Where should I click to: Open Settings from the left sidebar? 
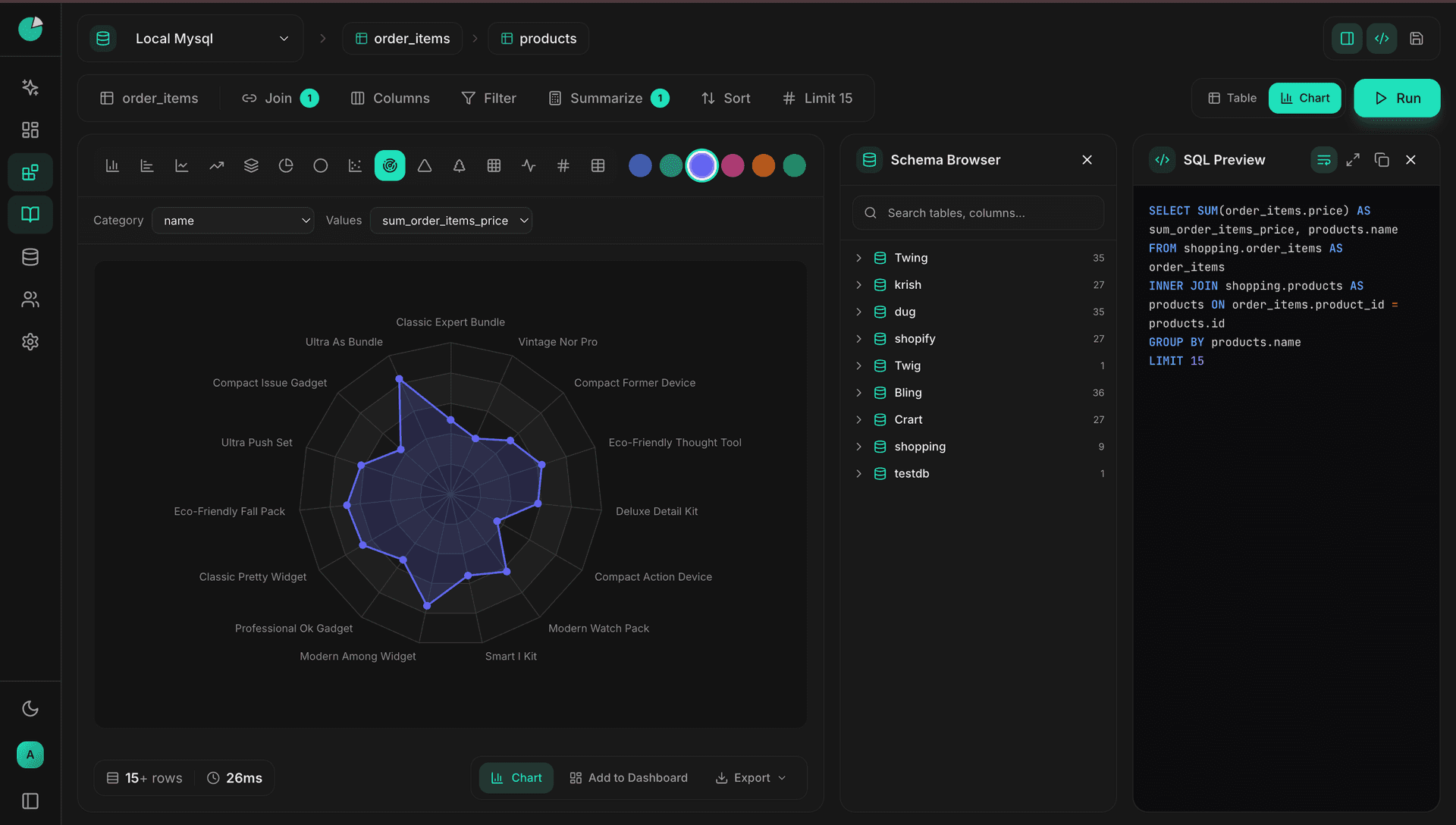click(30, 341)
